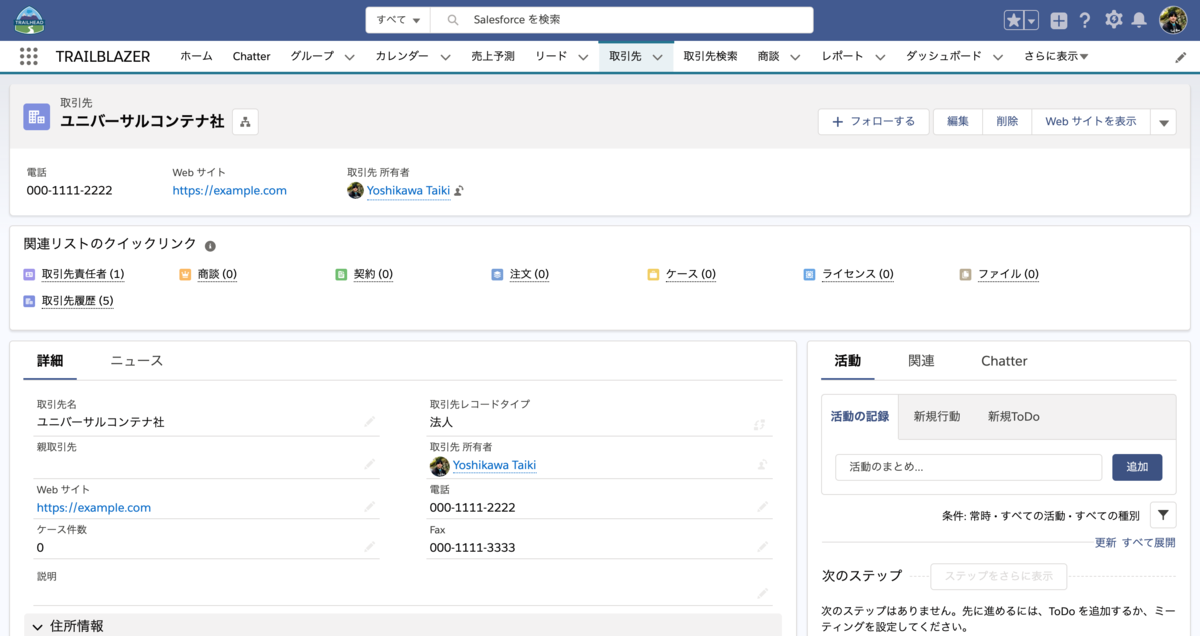Edit the Fax field pencil icon
Viewport: 1200px width, 636px height.
(763, 547)
